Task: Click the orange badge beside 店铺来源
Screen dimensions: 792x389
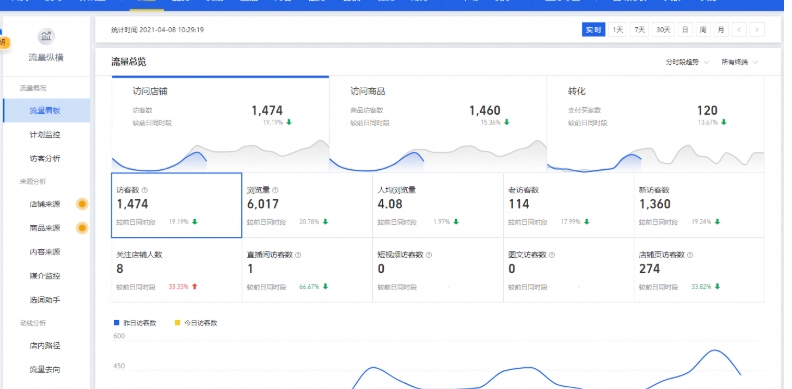Action: [x=82, y=204]
